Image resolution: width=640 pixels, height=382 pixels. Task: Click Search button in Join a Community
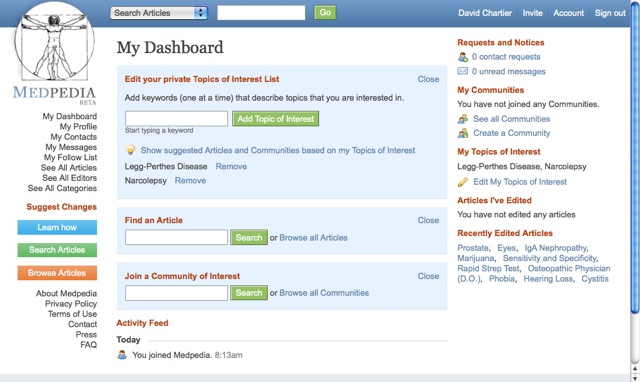click(x=249, y=293)
